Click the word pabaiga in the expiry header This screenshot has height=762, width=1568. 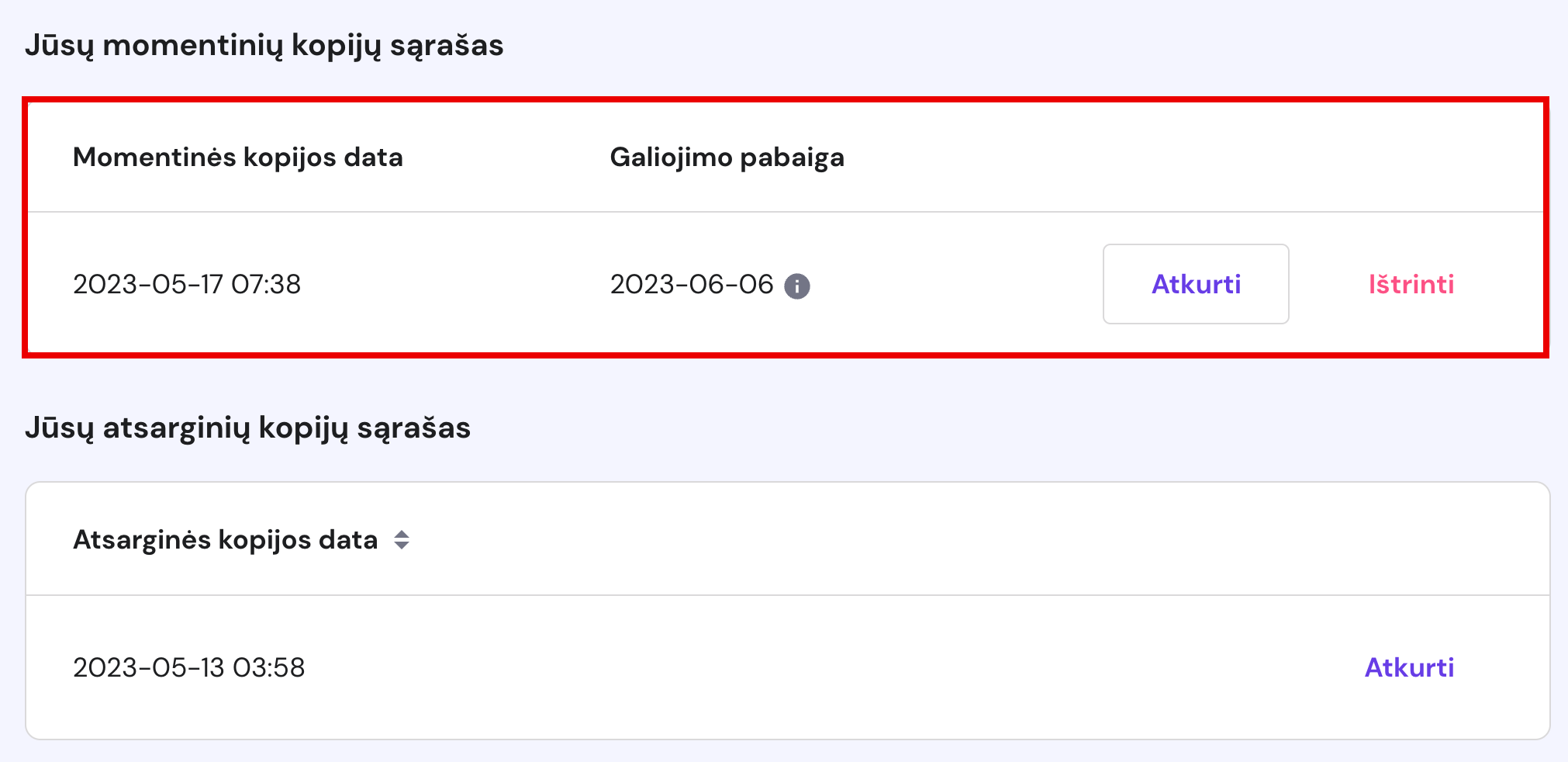[792, 158]
